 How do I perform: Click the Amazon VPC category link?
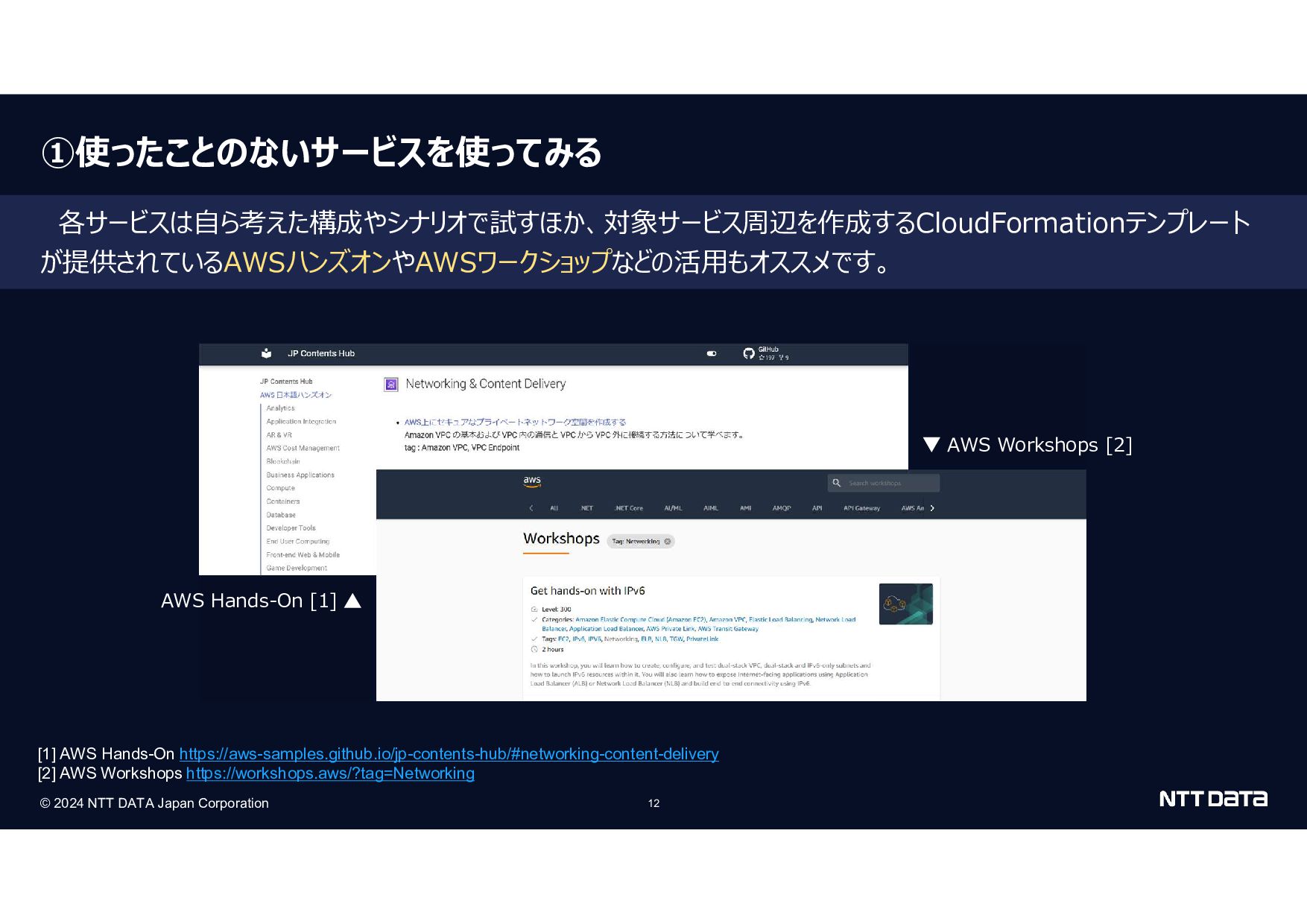727,620
